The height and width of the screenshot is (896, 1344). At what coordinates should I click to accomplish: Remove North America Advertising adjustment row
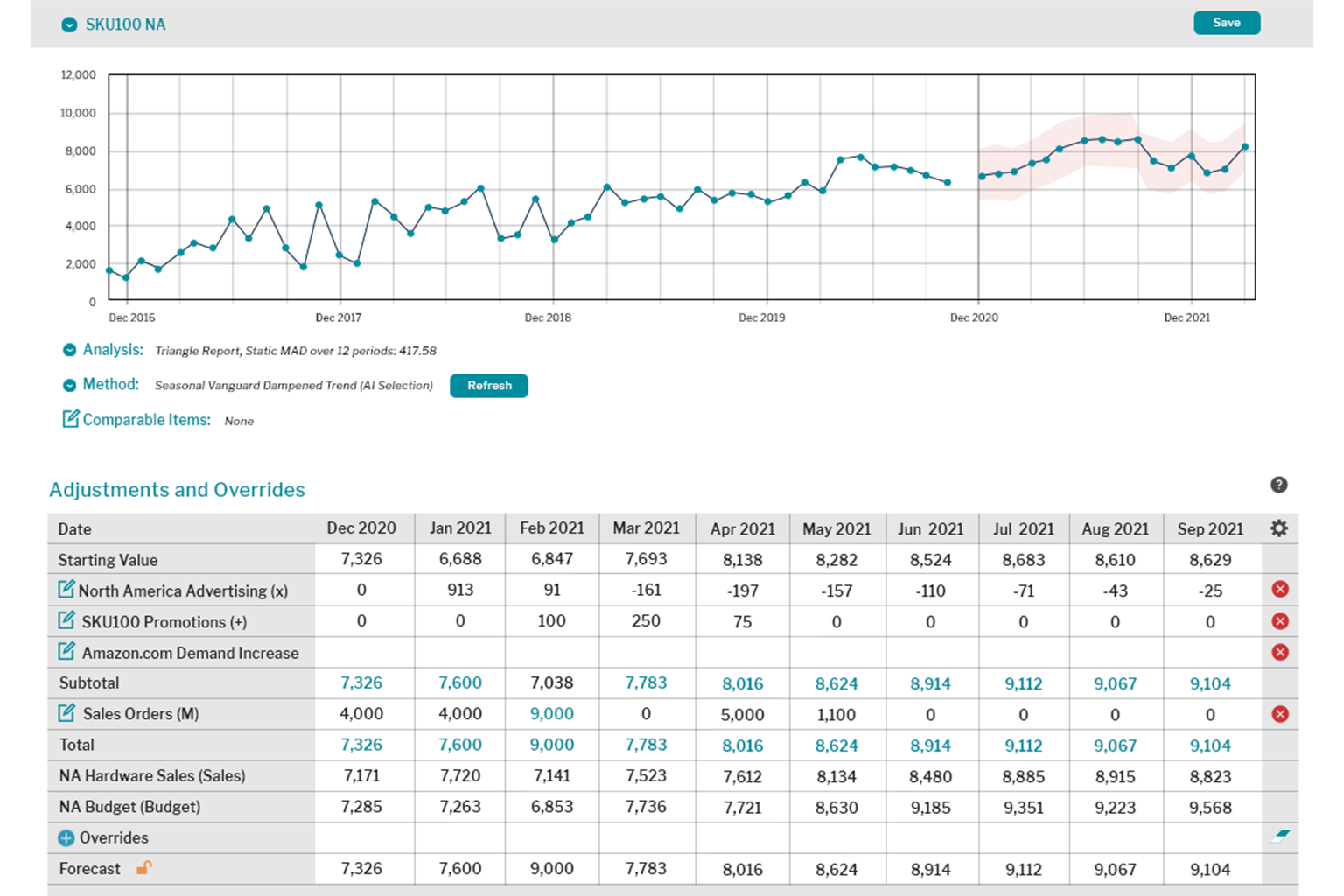[1280, 589]
